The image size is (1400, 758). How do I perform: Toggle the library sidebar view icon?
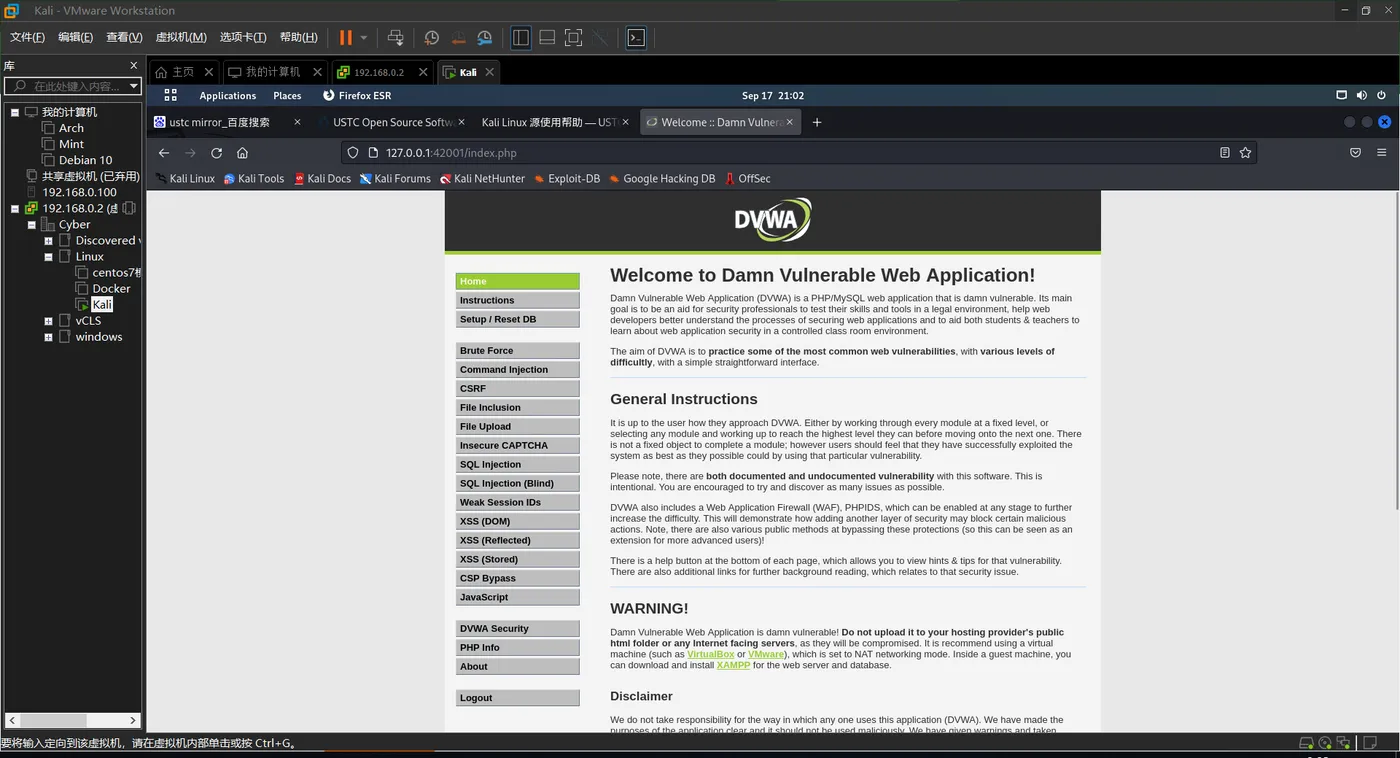coord(521,37)
